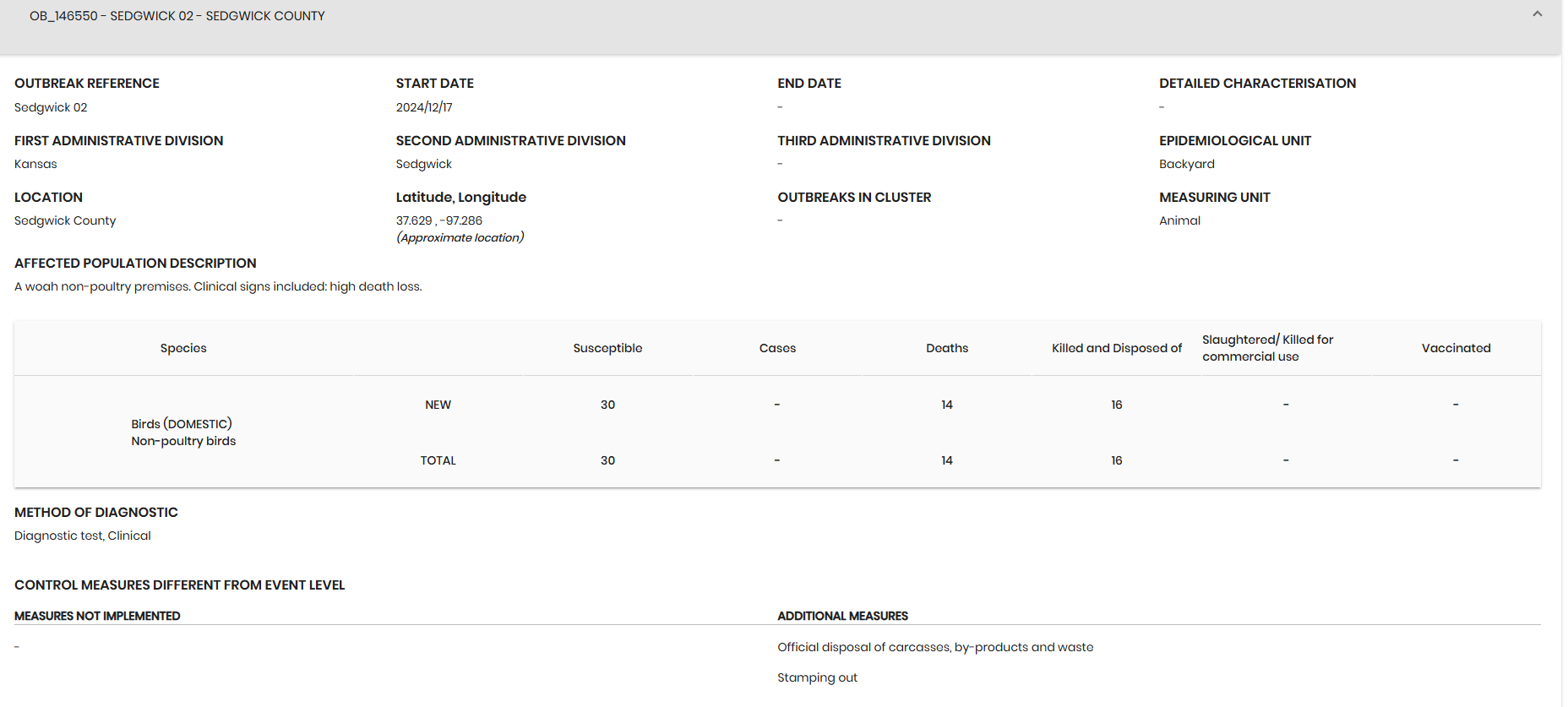Click the Backyard epidemiological unit value
Screen dimensions: 1568x707
(1186, 164)
